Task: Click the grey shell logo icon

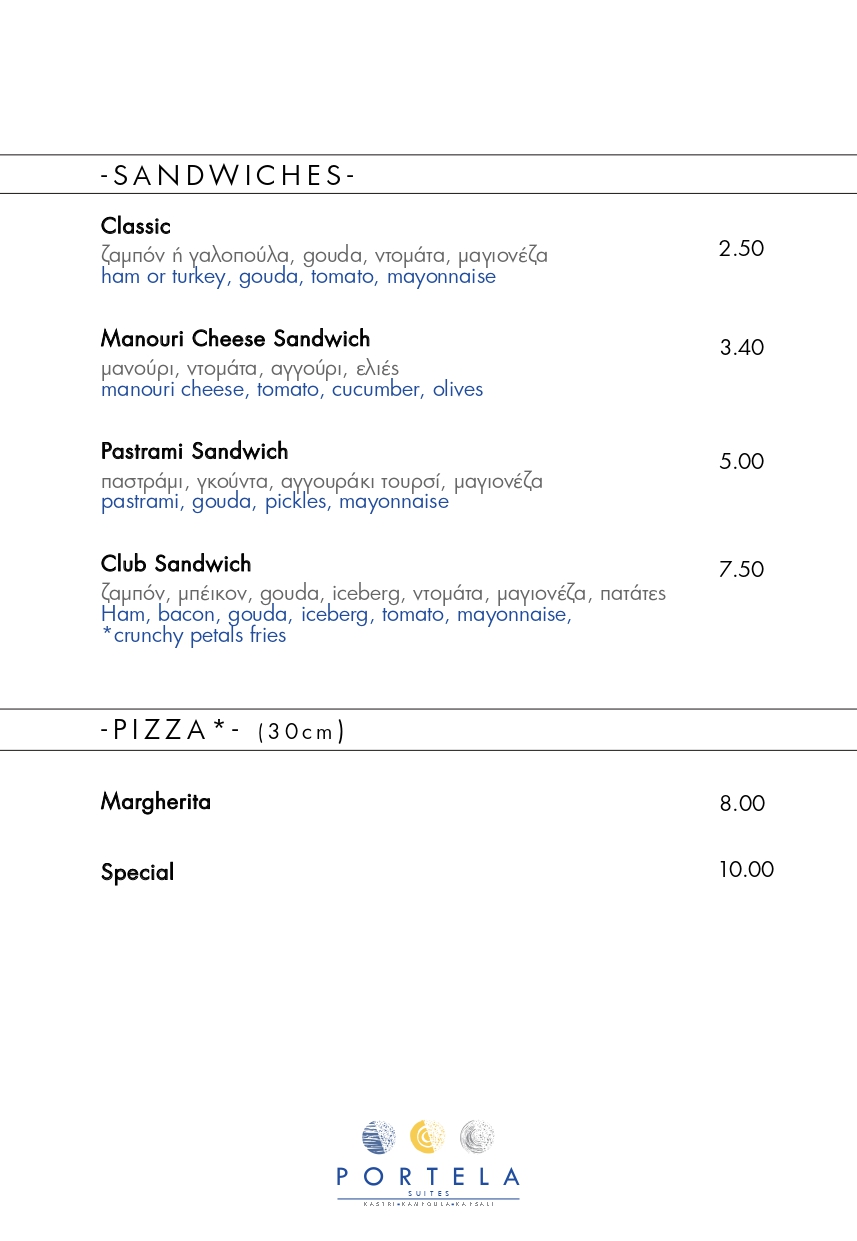Action: (477, 1137)
